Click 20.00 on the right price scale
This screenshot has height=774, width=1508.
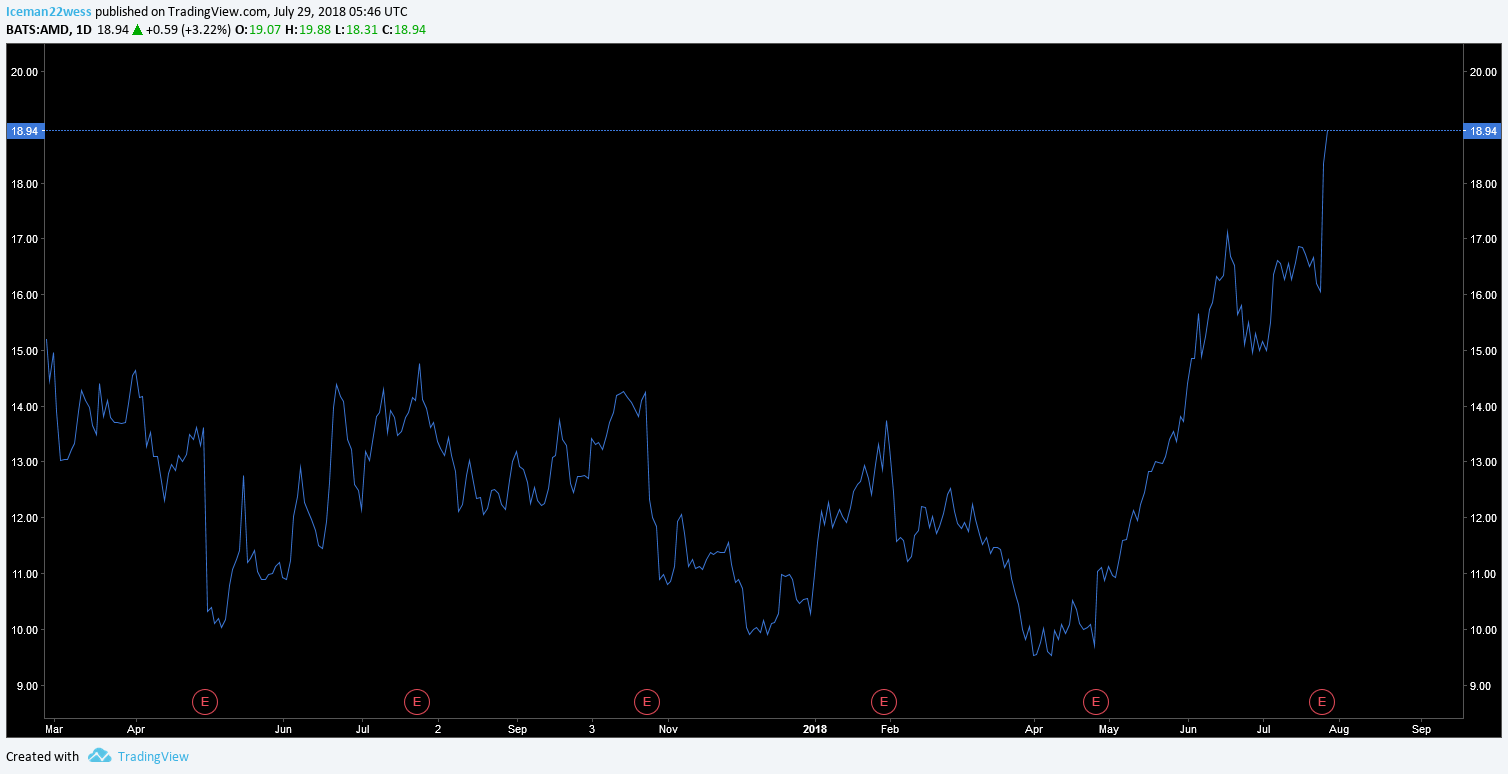pyautogui.click(x=1482, y=72)
